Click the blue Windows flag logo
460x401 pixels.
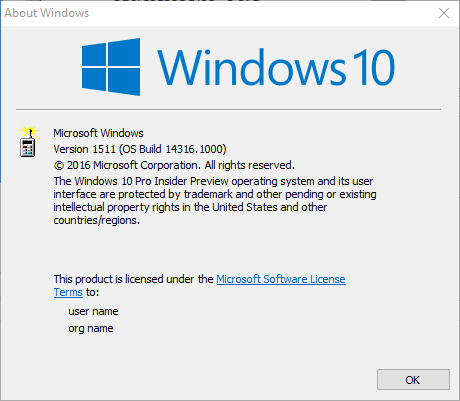point(111,67)
